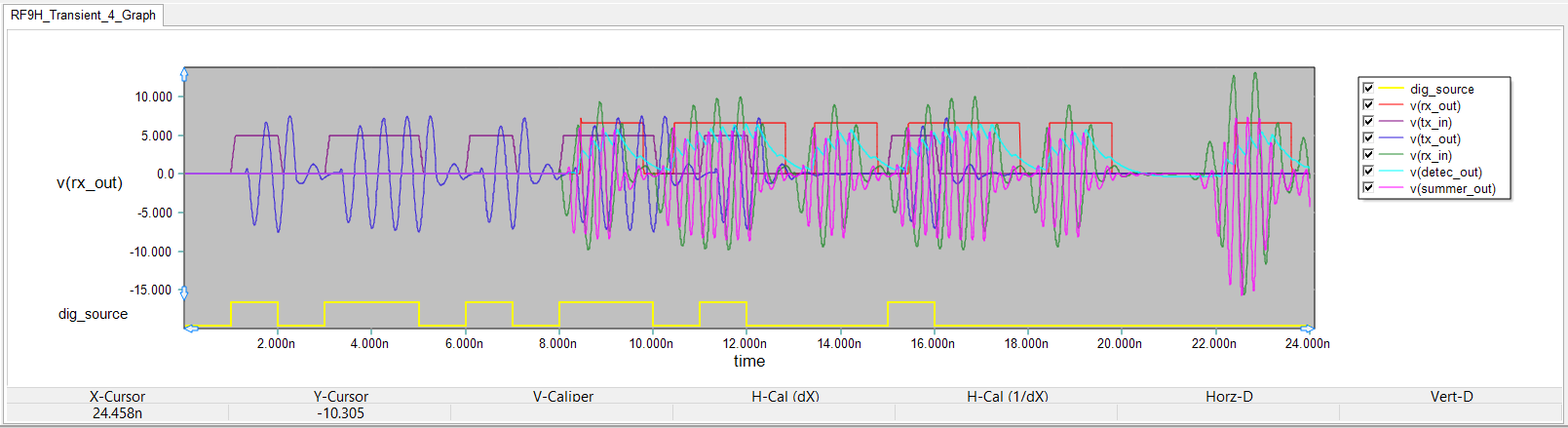Toggle the v(tx_in) legend checkbox
1568x428 pixels.
tap(1368, 122)
